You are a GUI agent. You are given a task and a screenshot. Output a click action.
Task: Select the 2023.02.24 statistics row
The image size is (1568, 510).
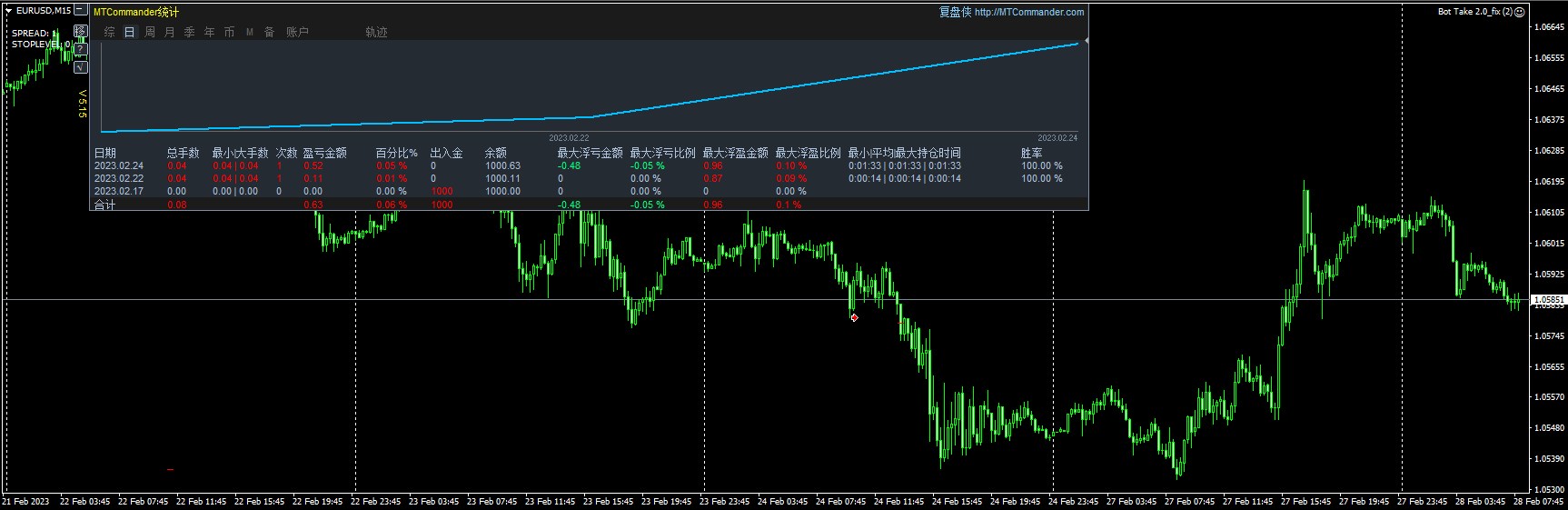click(x=119, y=165)
